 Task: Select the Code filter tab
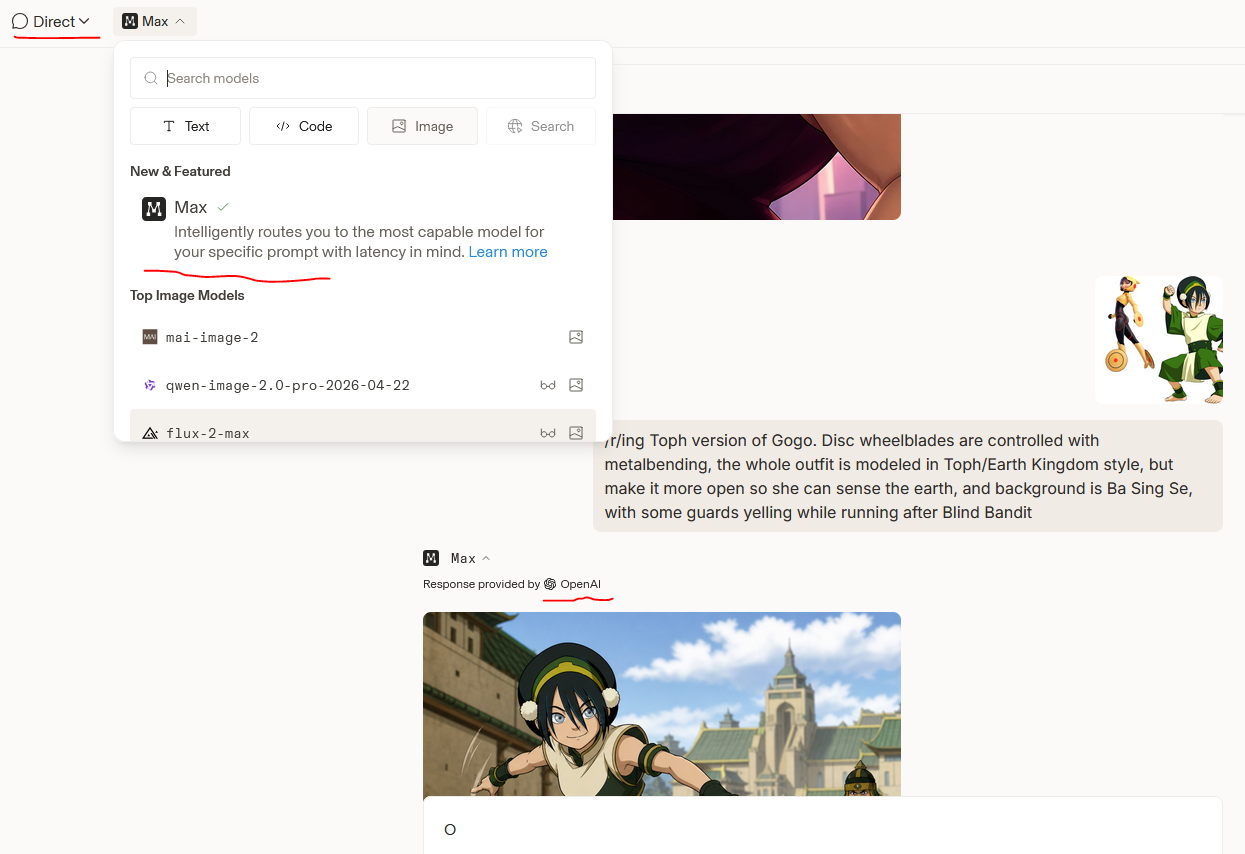304,126
